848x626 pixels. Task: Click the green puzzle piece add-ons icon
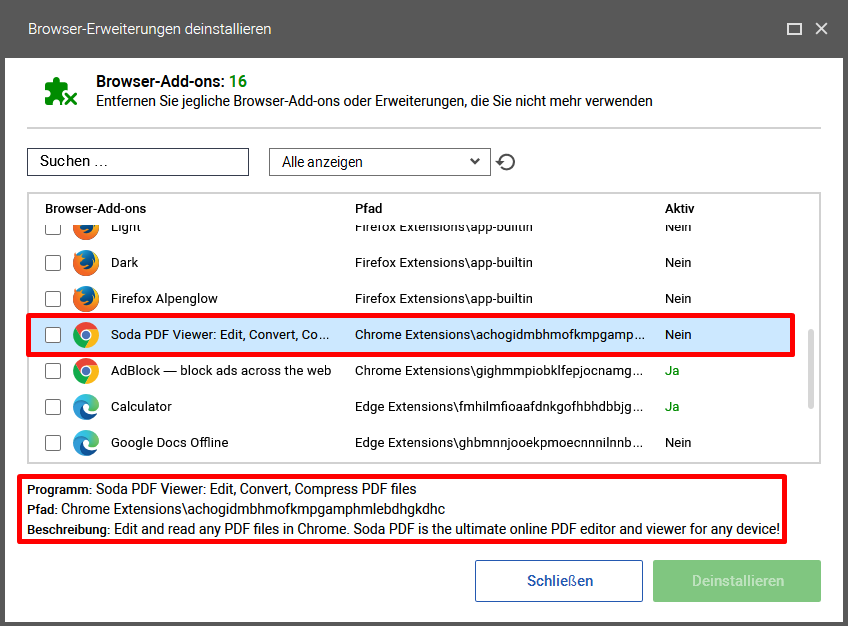tap(61, 92)
